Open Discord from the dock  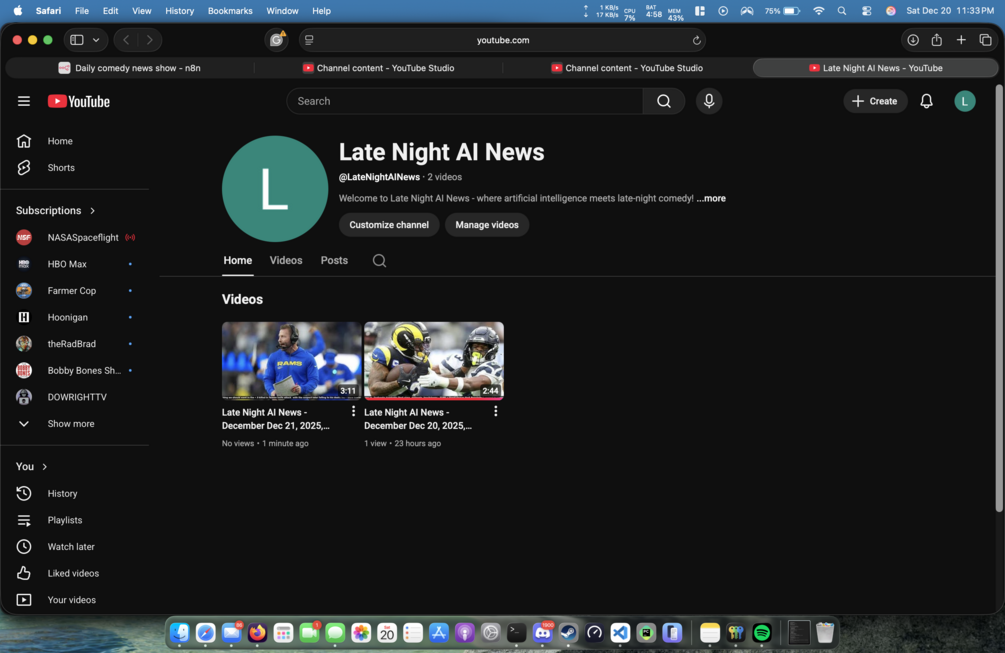[x=542, y=633]
